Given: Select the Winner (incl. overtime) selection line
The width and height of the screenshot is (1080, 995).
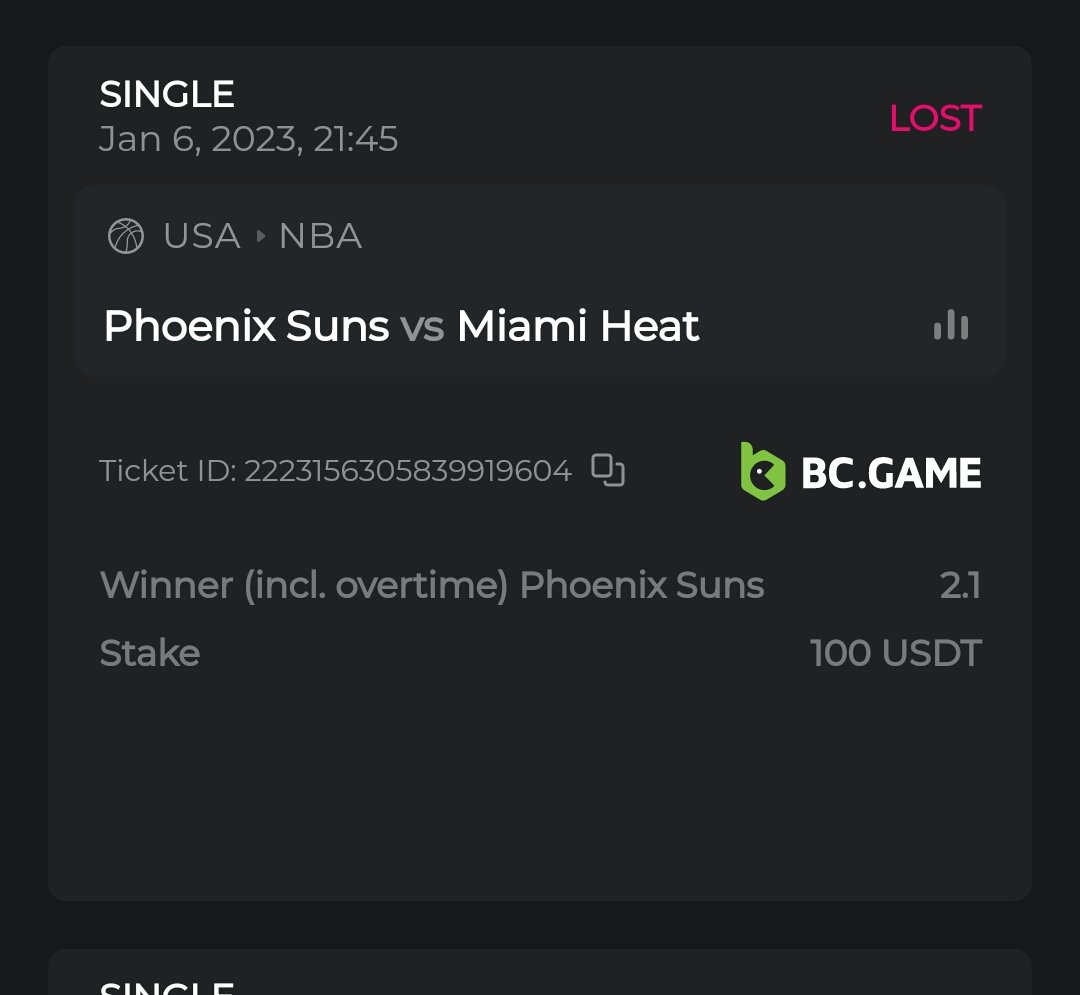Looking at the screenshot, I should [432, 585].
